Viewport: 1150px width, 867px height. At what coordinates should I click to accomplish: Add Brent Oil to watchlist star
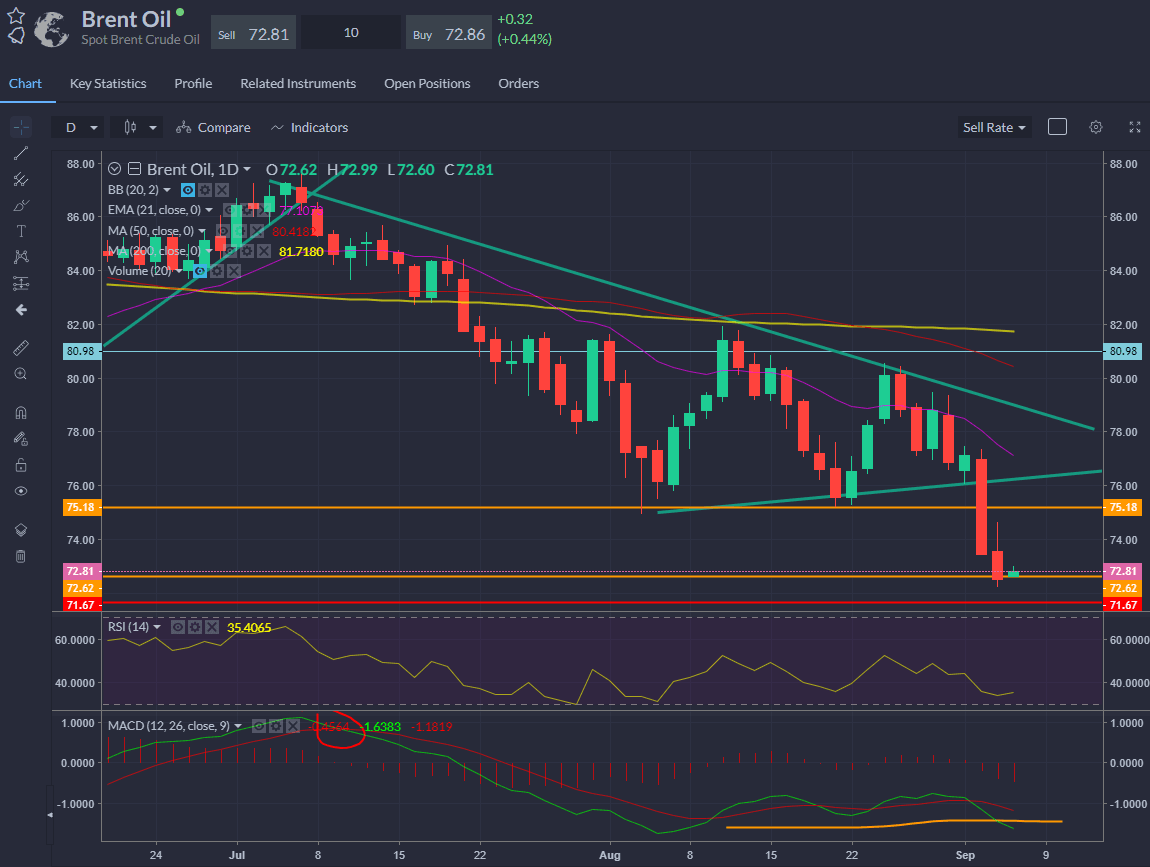click(16, 15)
